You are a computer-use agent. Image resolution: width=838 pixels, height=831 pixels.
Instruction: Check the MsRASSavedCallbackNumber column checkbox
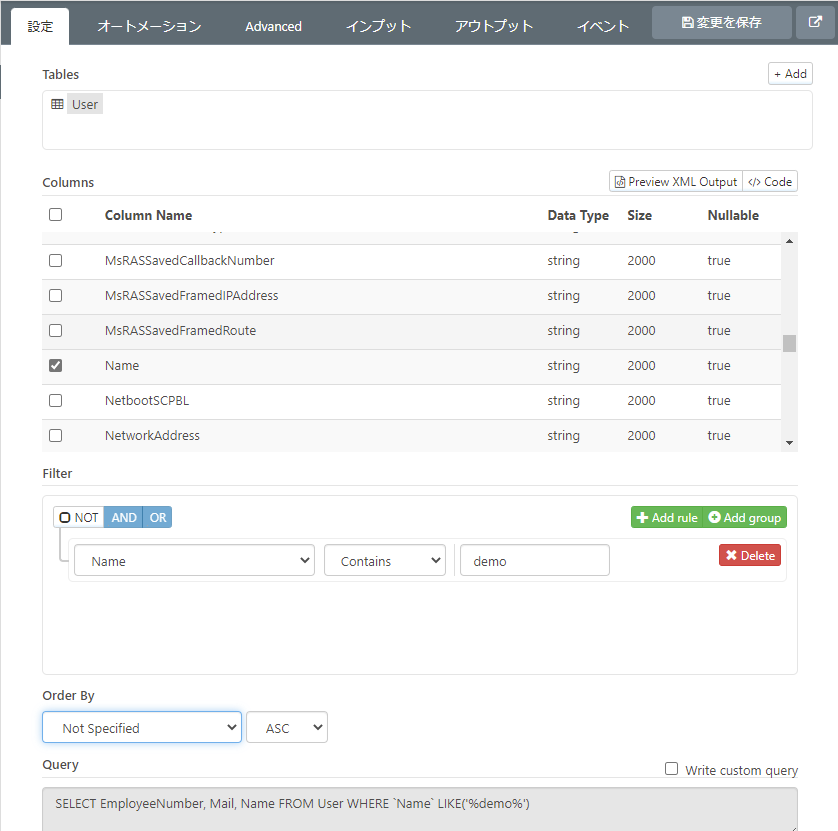56,261
